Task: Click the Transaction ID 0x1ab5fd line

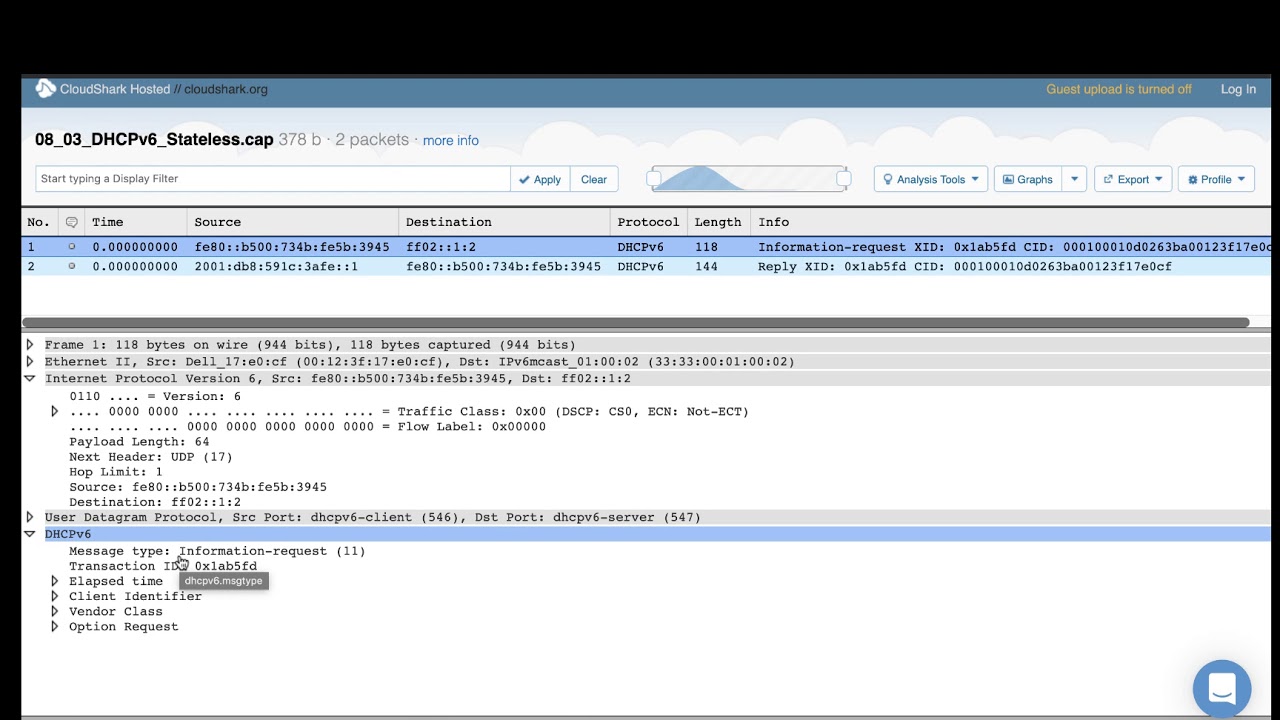Action: [163, 566]
